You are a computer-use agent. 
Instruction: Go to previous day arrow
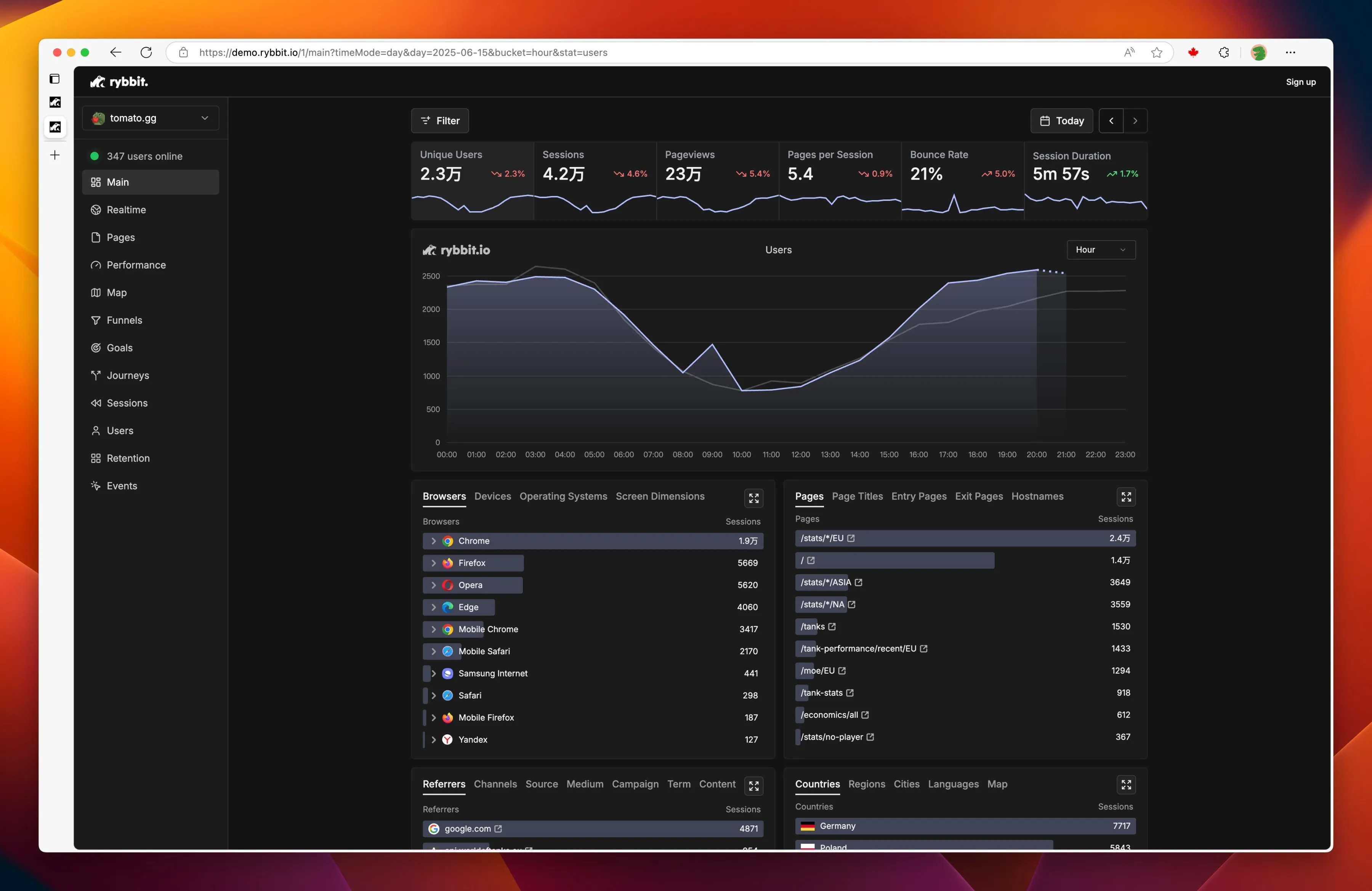tap(1111, 120)
